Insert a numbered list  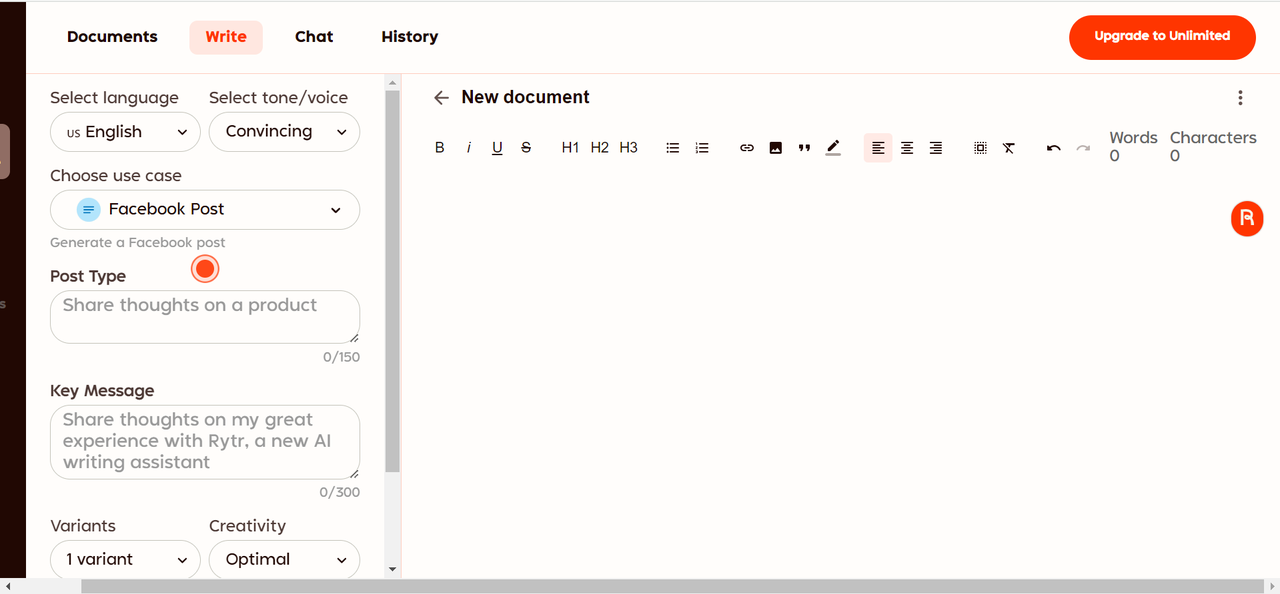point(702,148)
